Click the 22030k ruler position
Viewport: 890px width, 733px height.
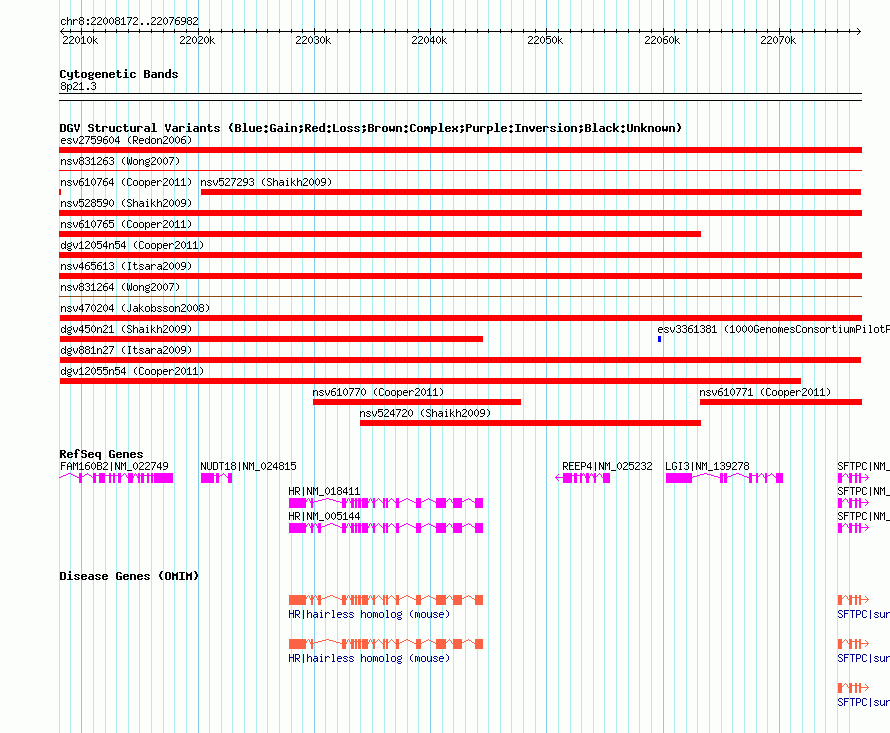point(313,40)
